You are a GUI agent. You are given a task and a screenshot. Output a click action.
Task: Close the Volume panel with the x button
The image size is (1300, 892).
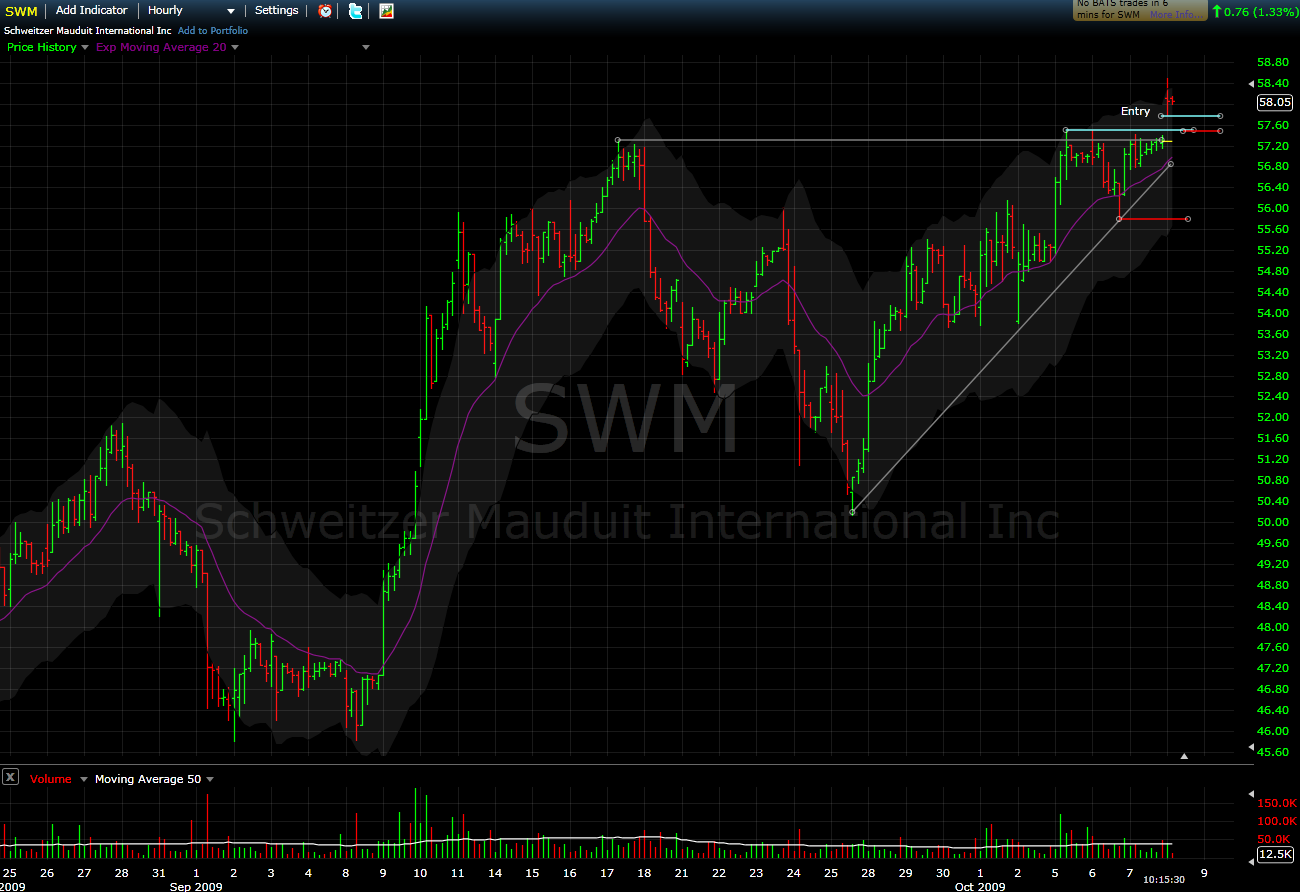(x=10, y=777)
